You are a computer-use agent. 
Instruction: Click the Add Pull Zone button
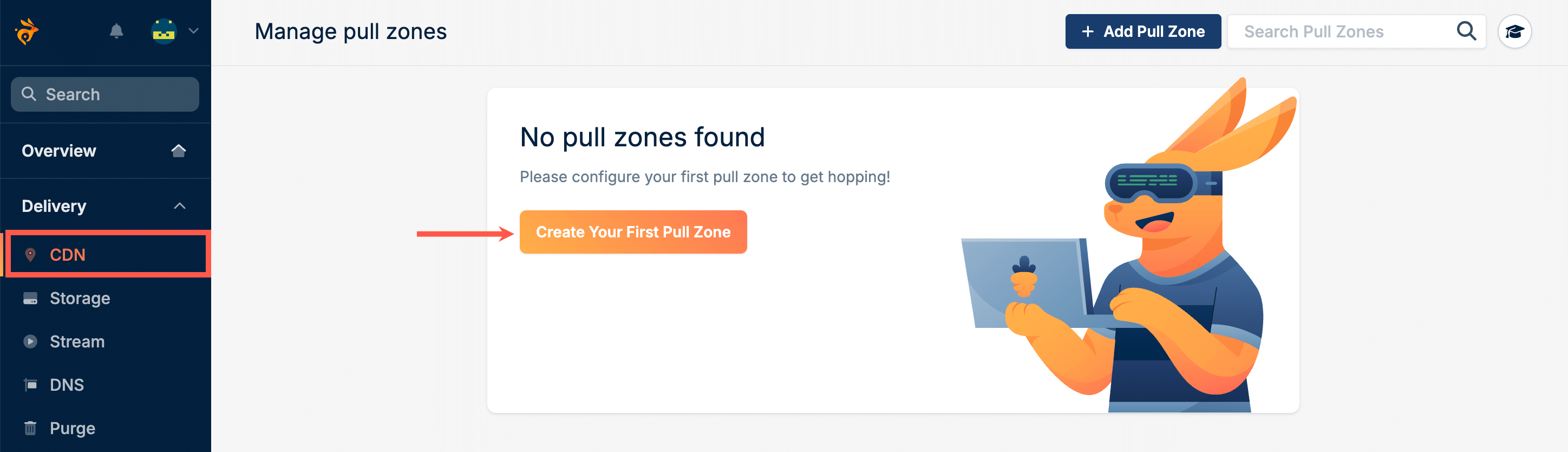pyautogui.click(x=1142, y=31)
